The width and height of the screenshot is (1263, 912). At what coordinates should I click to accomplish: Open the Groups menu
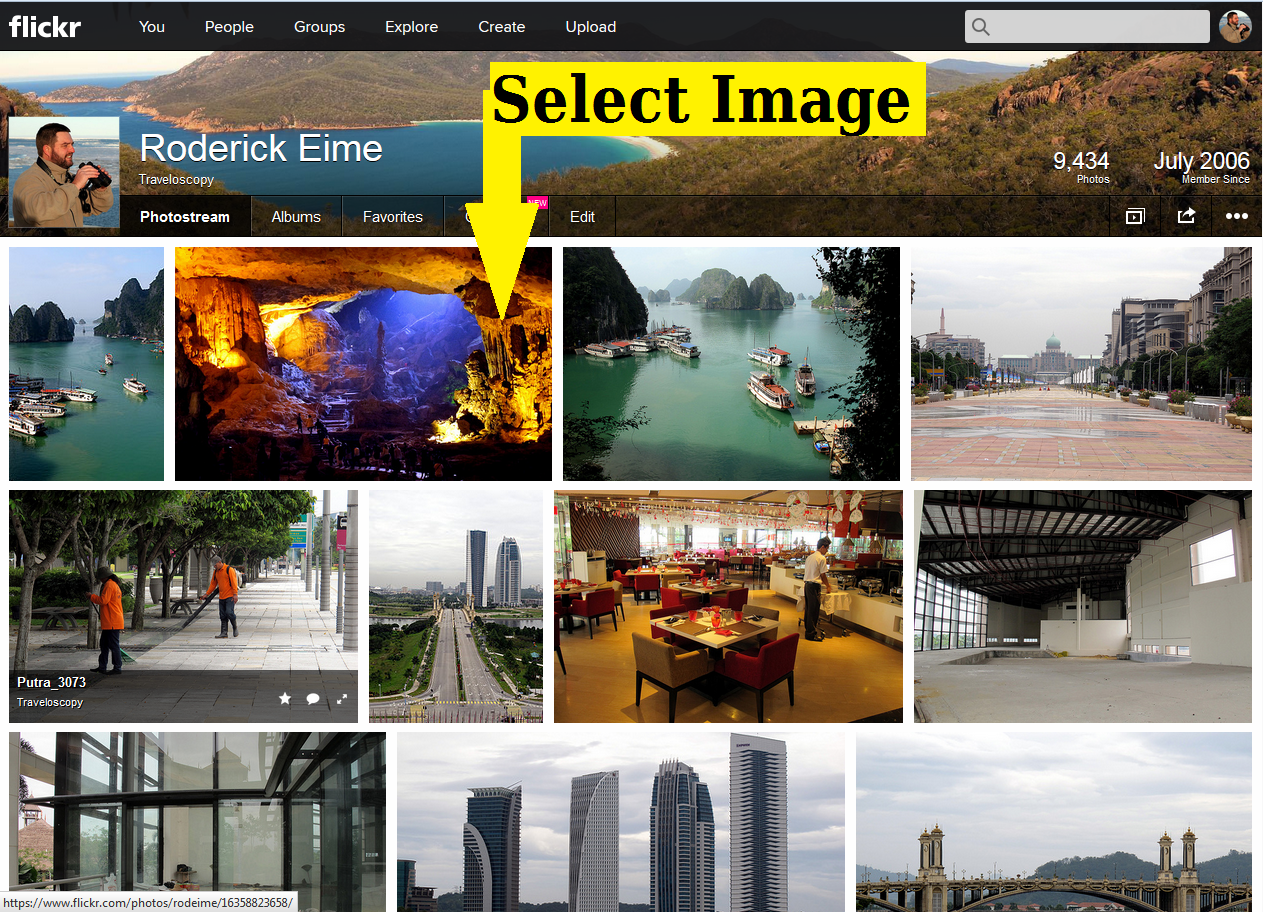click(x=319, y=27)
